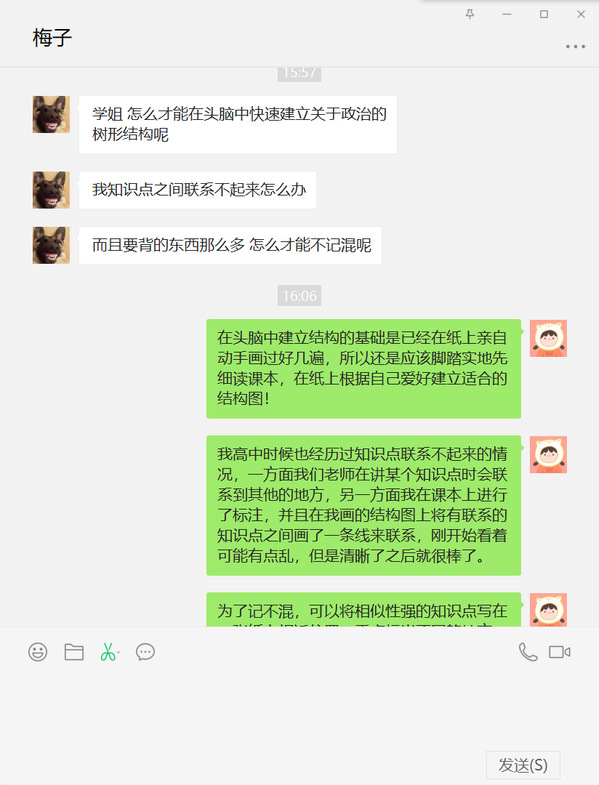This screenshot has height=785, width=599.
Task: Select message about 树形结构
Action: point(238,124)
